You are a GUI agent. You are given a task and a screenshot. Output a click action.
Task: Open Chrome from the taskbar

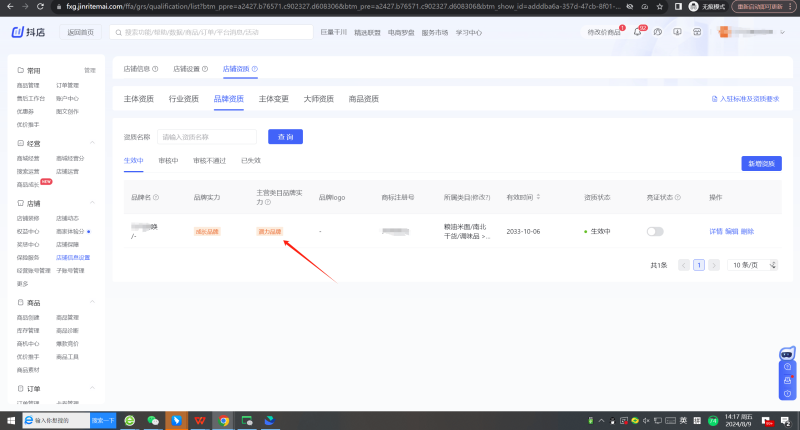coord(223,420)
